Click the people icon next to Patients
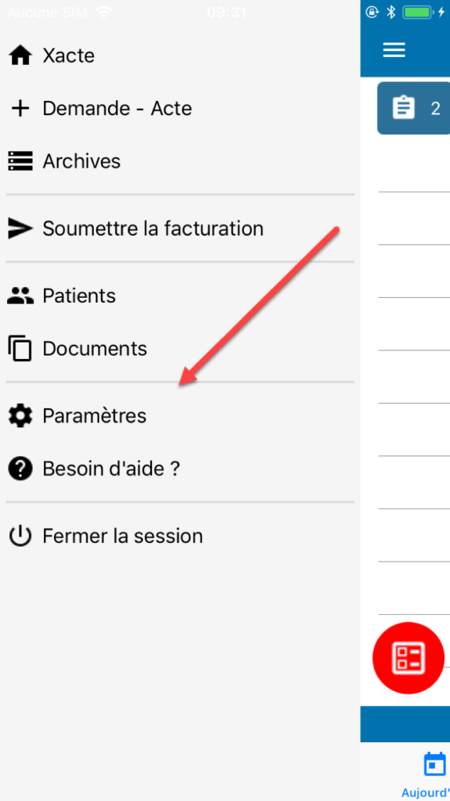This screenshot has width=450, height=801. pyautogui.click(x=20, y=296)
